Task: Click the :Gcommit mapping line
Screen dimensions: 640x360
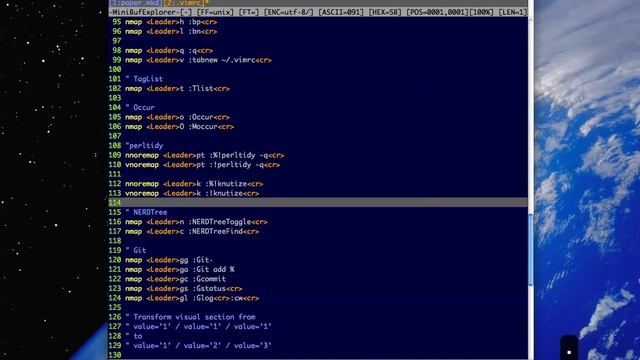Action: 175,279
